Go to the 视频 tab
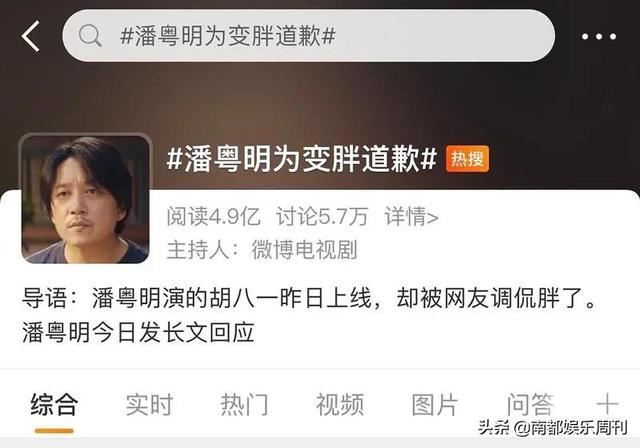Viewport: 640px width, 448px height. (340, 404)
